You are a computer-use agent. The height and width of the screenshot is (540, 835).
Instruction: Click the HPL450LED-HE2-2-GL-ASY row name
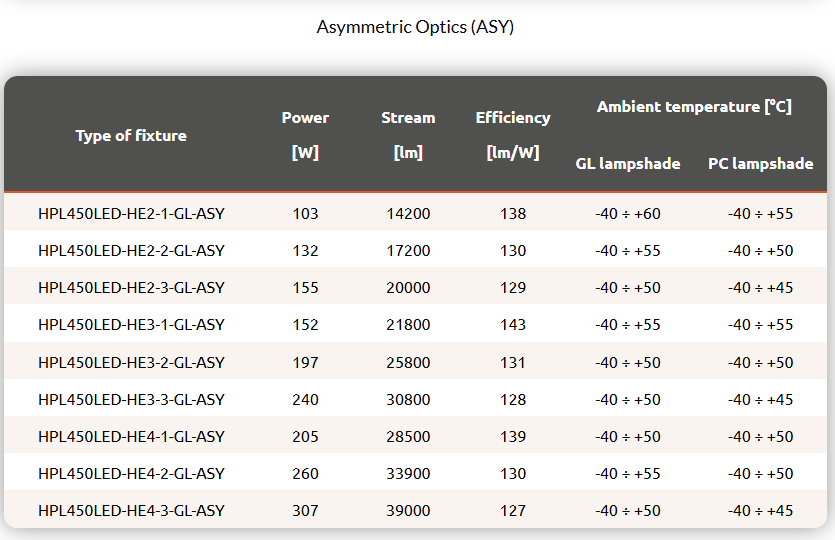click(131, 250)
